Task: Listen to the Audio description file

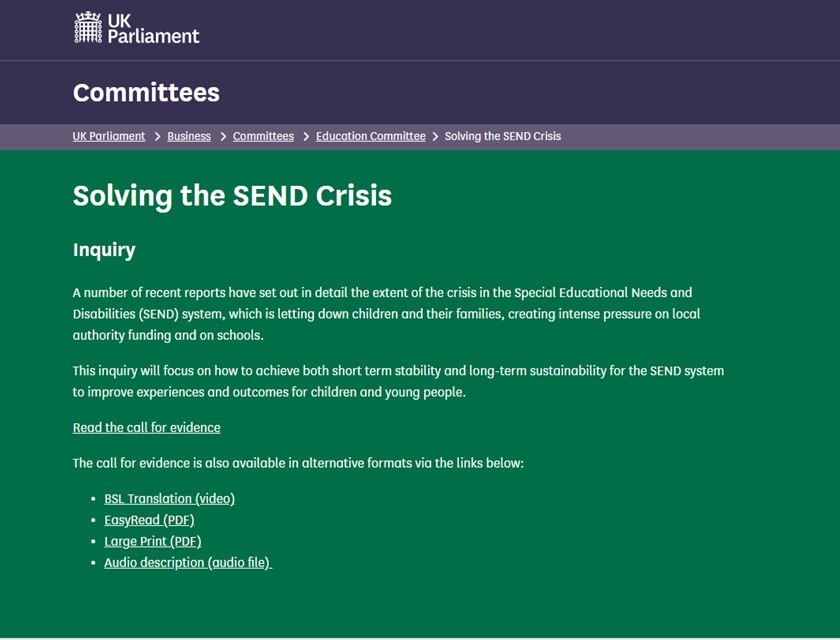Action: tap(186, 562)
